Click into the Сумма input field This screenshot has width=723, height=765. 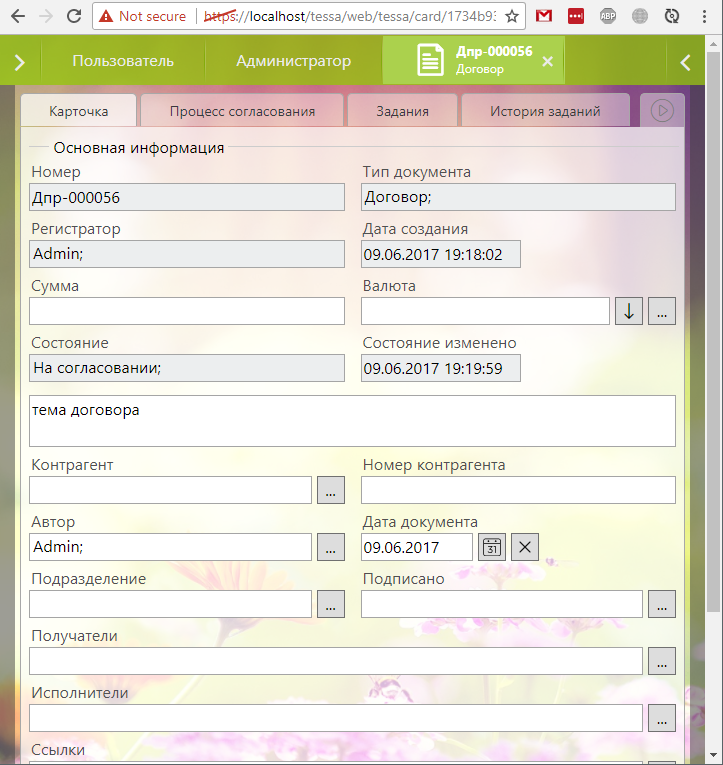(187, 311)
